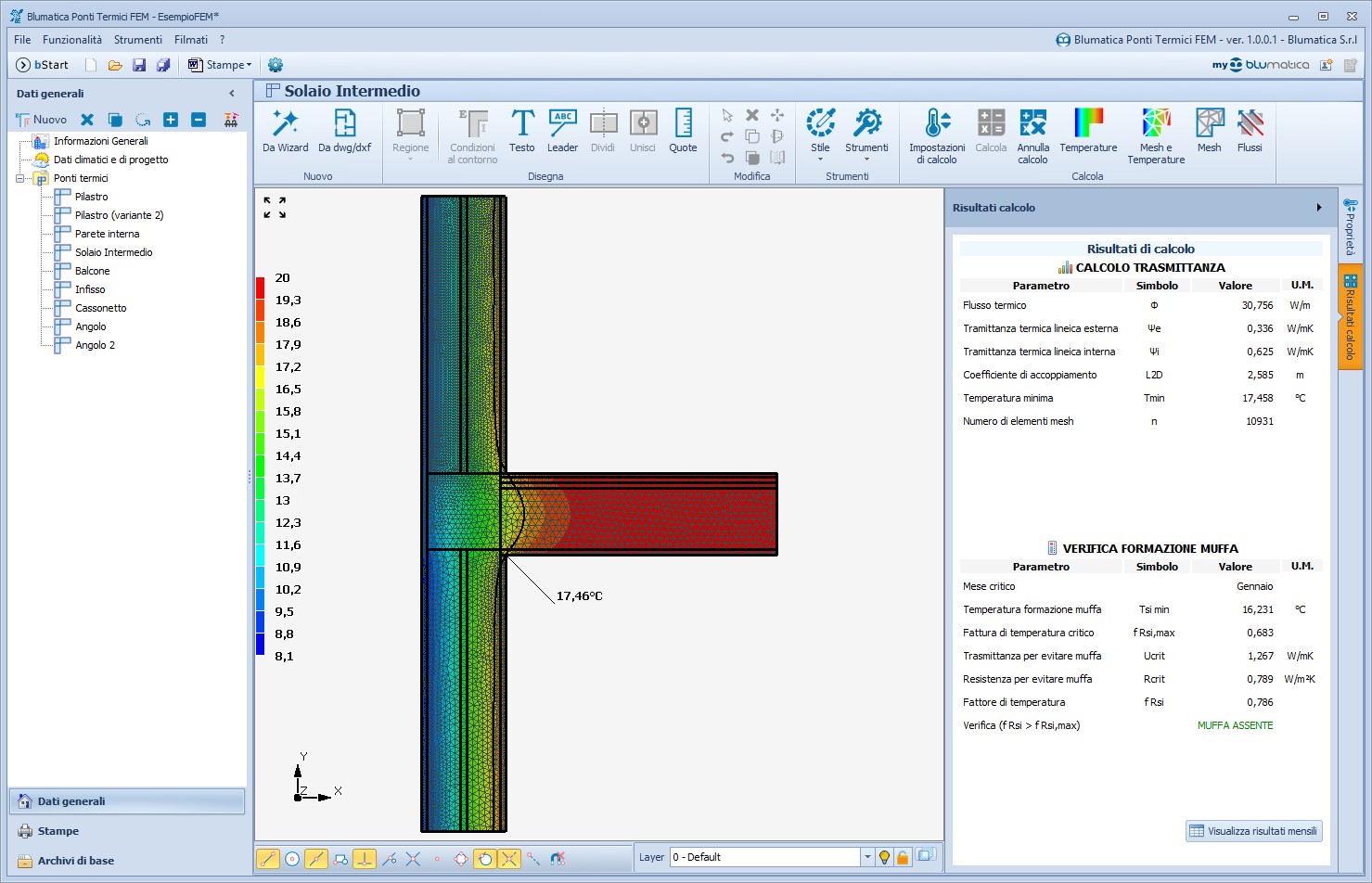The width and height of the screenshot is (1372, 883).
Task: Switch to the Proprietà side tab
Action: pos(1350,227)
